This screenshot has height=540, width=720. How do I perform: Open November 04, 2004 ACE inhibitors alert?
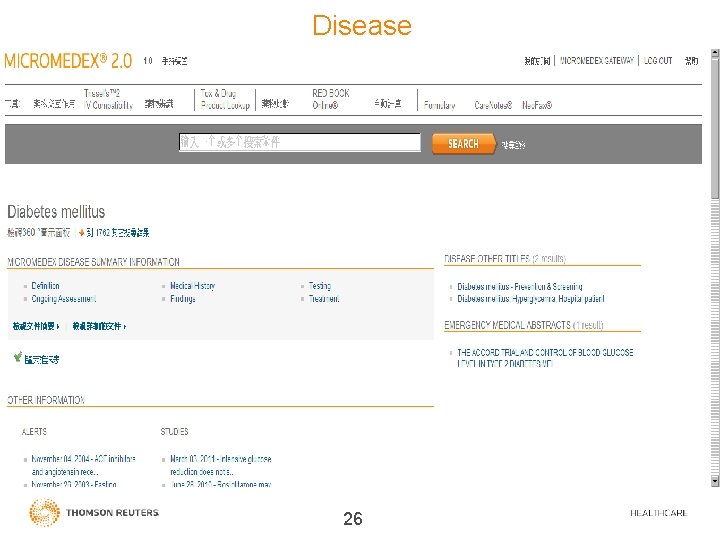pos(83,465)
